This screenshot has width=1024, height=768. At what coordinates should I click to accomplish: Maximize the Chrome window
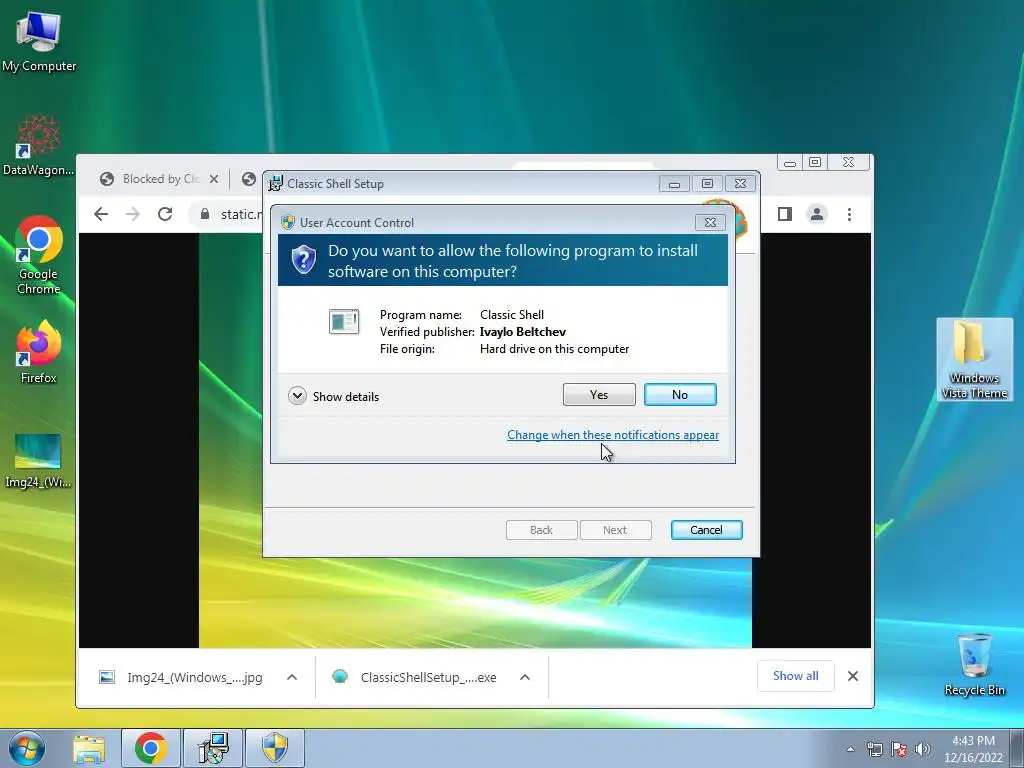(x=815, y=162)
